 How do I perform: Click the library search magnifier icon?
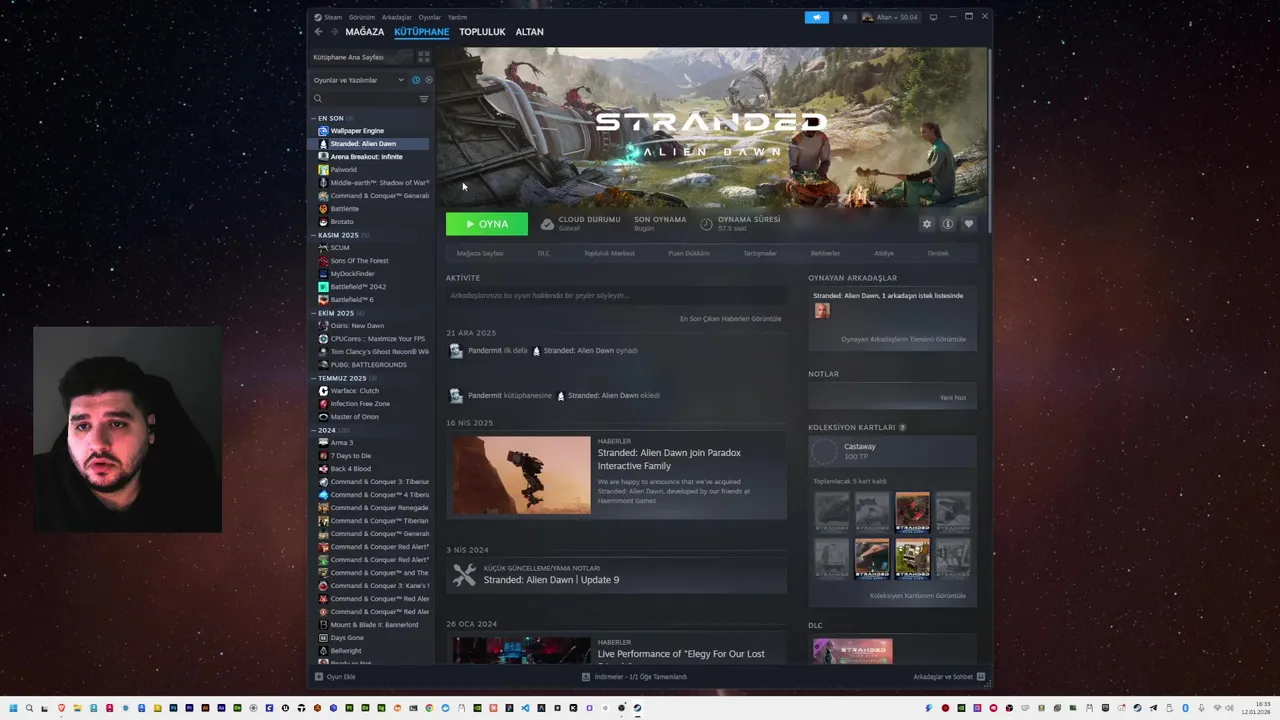point(318,99)
